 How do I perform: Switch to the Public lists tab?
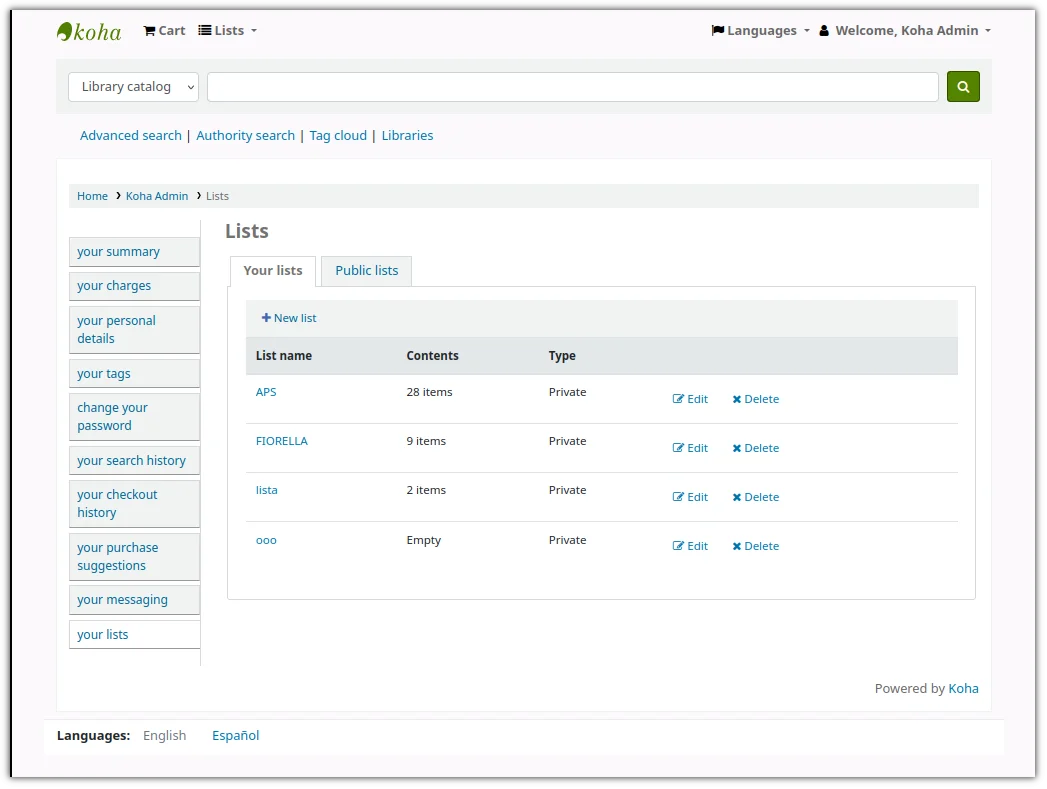[367, 271]
